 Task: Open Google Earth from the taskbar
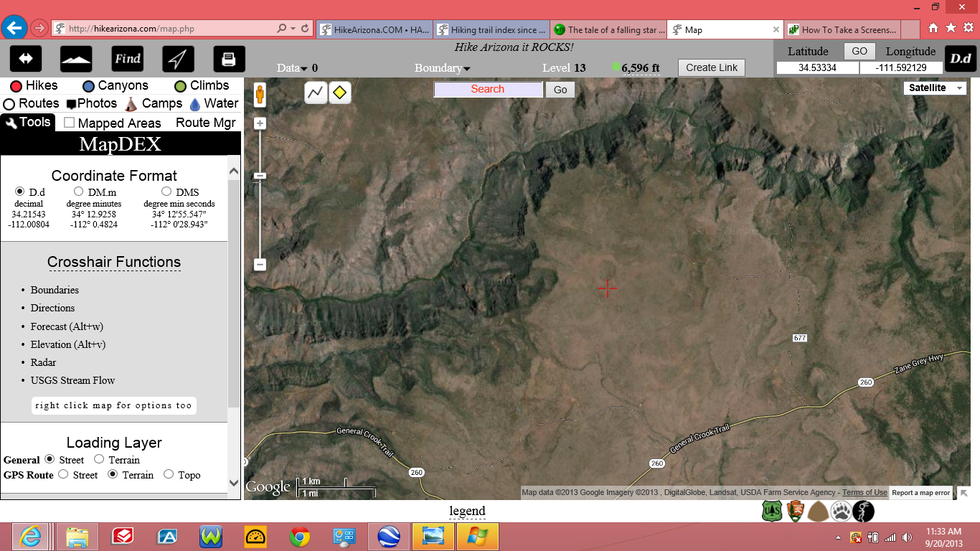389,537
